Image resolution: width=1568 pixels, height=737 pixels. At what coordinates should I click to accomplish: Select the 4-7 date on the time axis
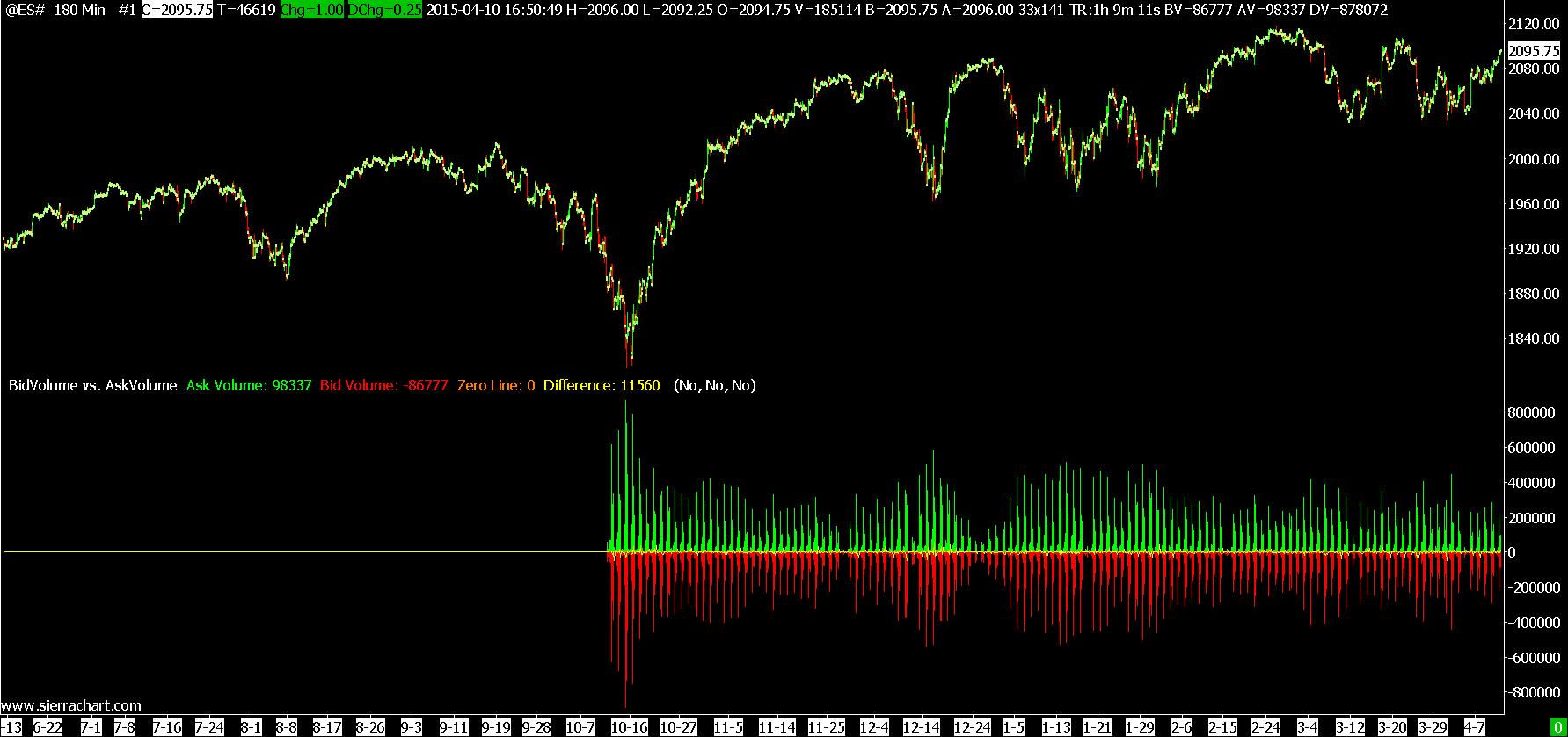click(x=1475, y=727)
